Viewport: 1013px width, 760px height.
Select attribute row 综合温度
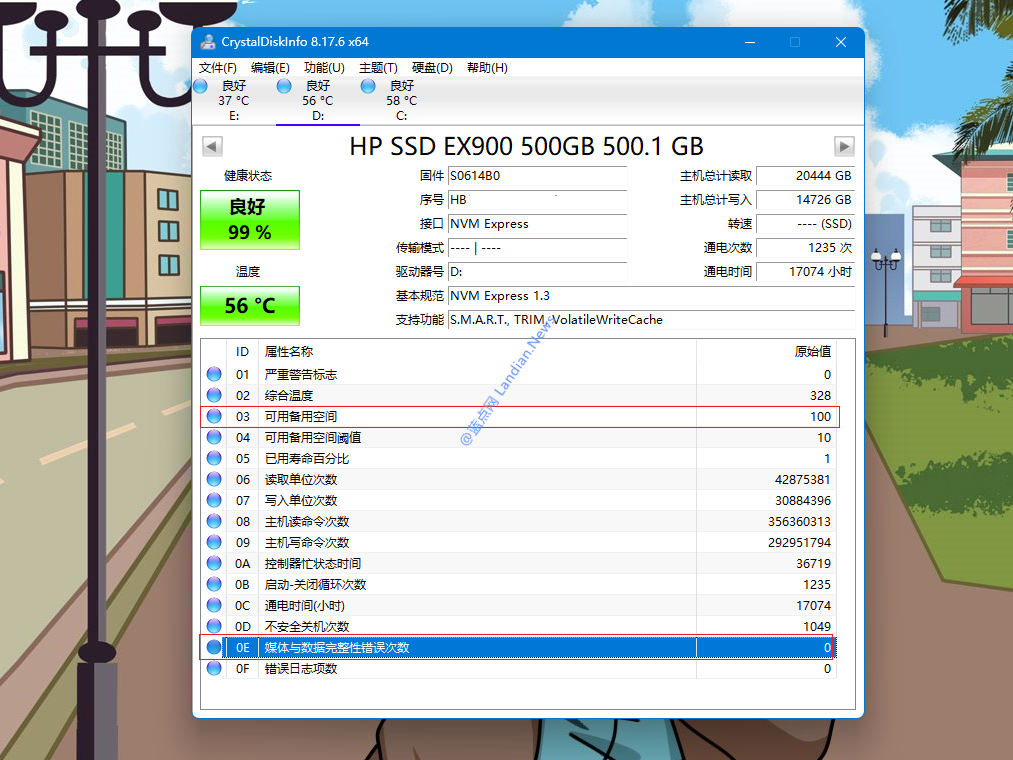coord(519,395)
